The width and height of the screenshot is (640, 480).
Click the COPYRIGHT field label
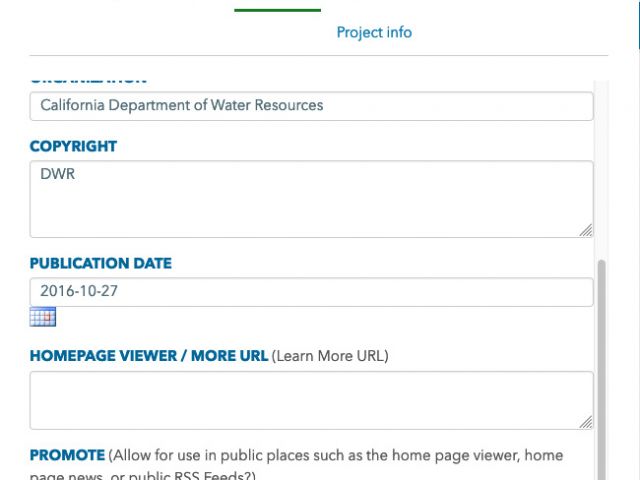73,146
